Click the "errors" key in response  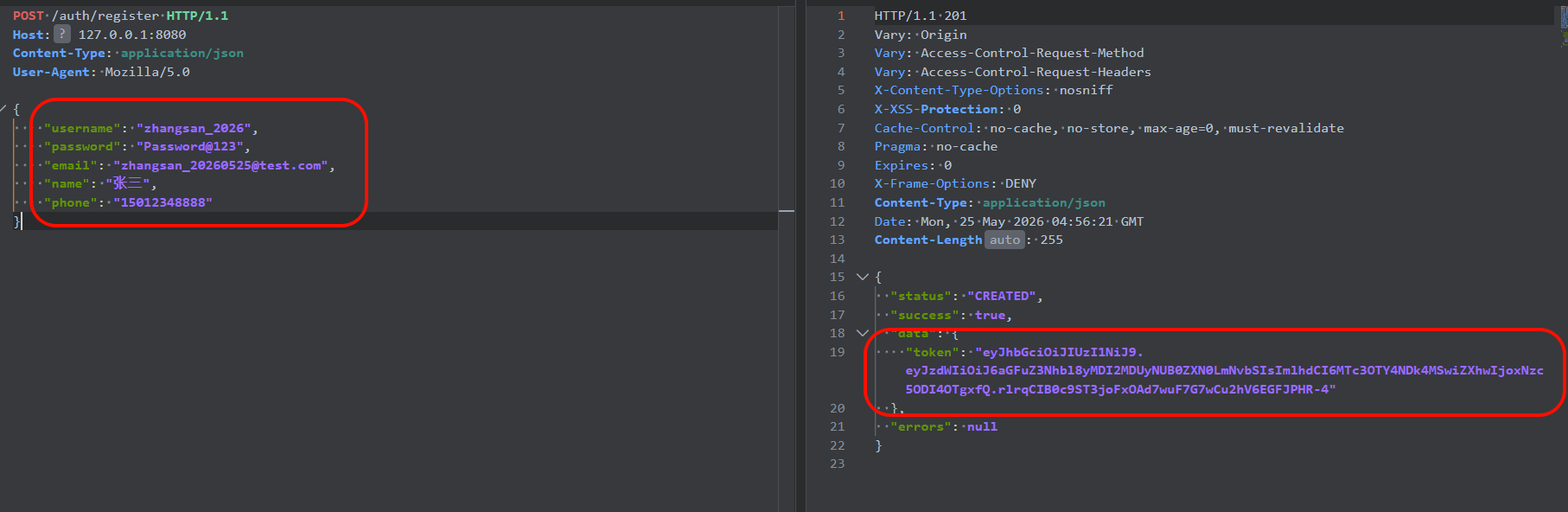tap(921, 426)
